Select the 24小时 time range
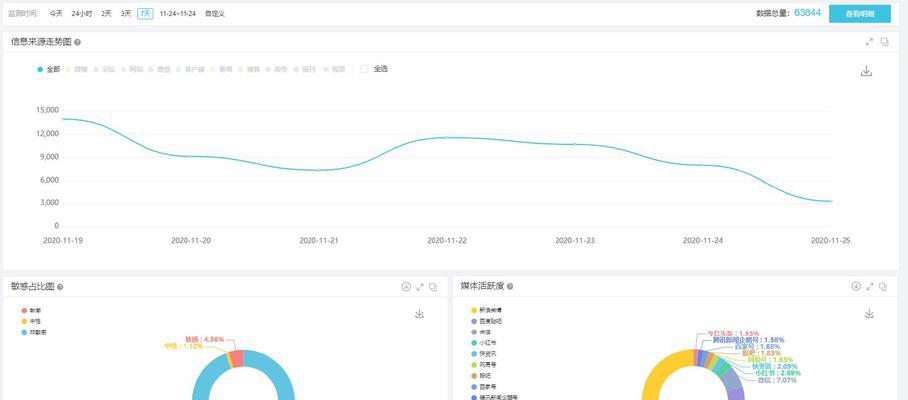908x400 pixels. [82, 13]
